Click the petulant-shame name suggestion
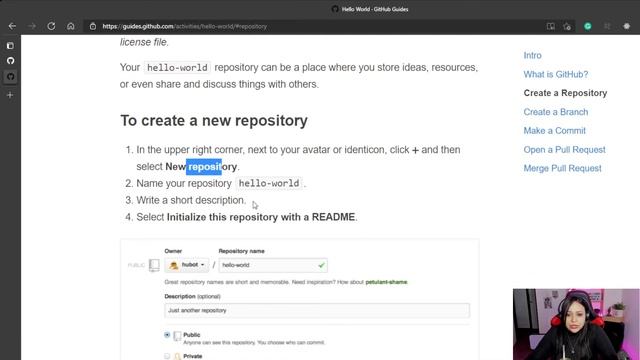Image resolution: width=640 pixels, height=360 pixels. pyautogui.click(x=386, y=282)
